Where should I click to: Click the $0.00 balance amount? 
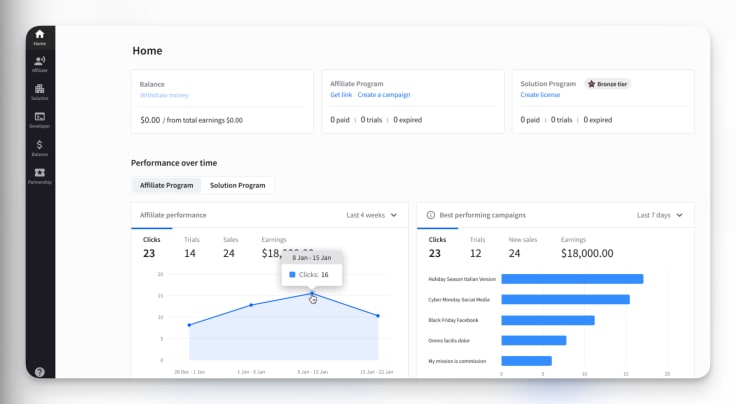pos(150,120)
